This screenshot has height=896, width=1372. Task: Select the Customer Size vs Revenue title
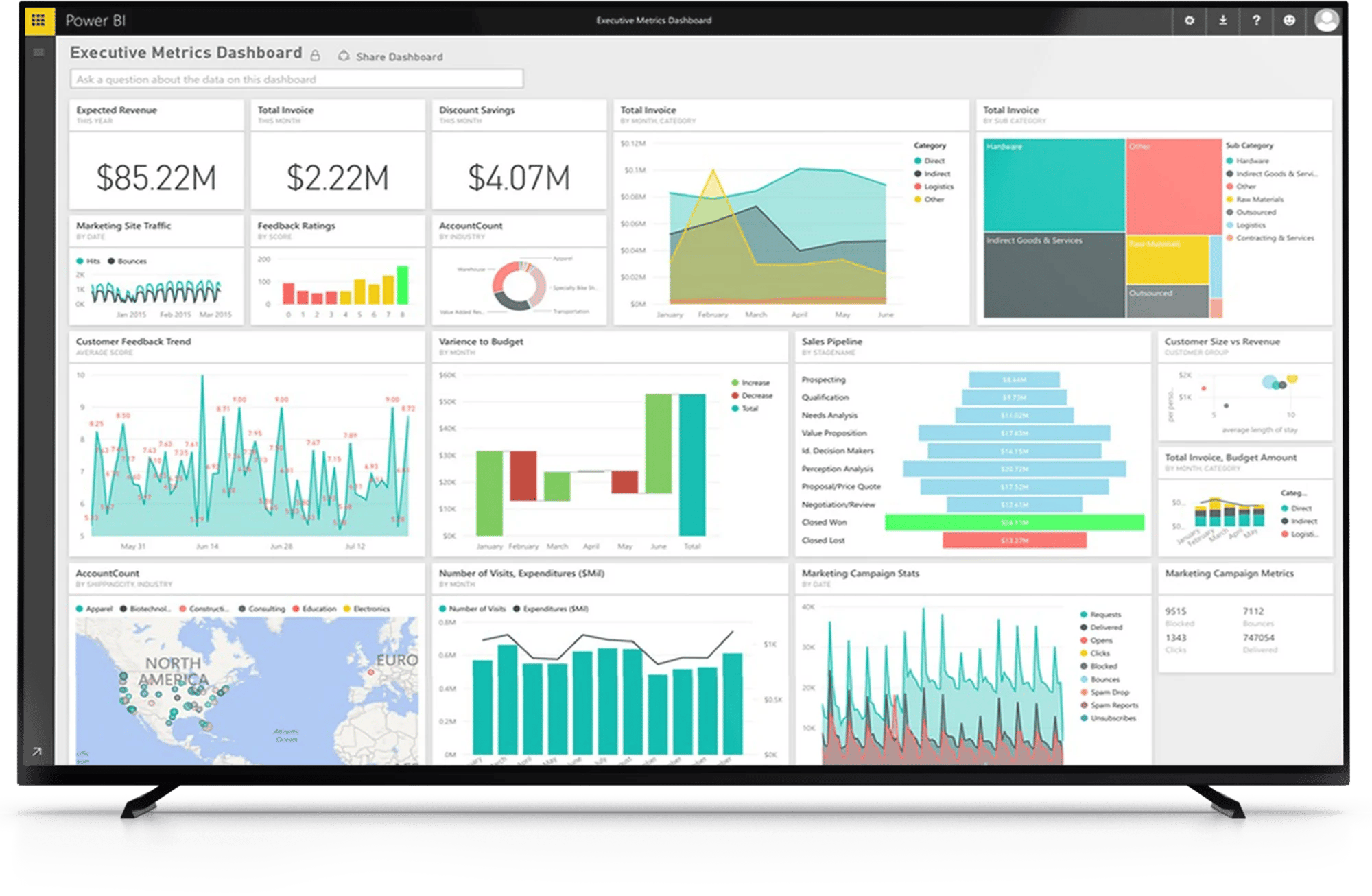click(1222, 342)
